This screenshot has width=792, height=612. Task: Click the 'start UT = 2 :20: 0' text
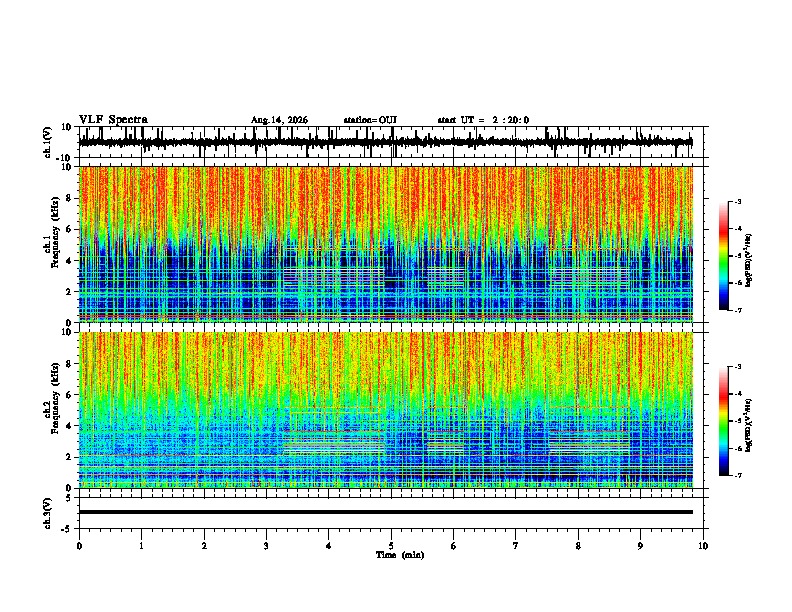(483, 120)
